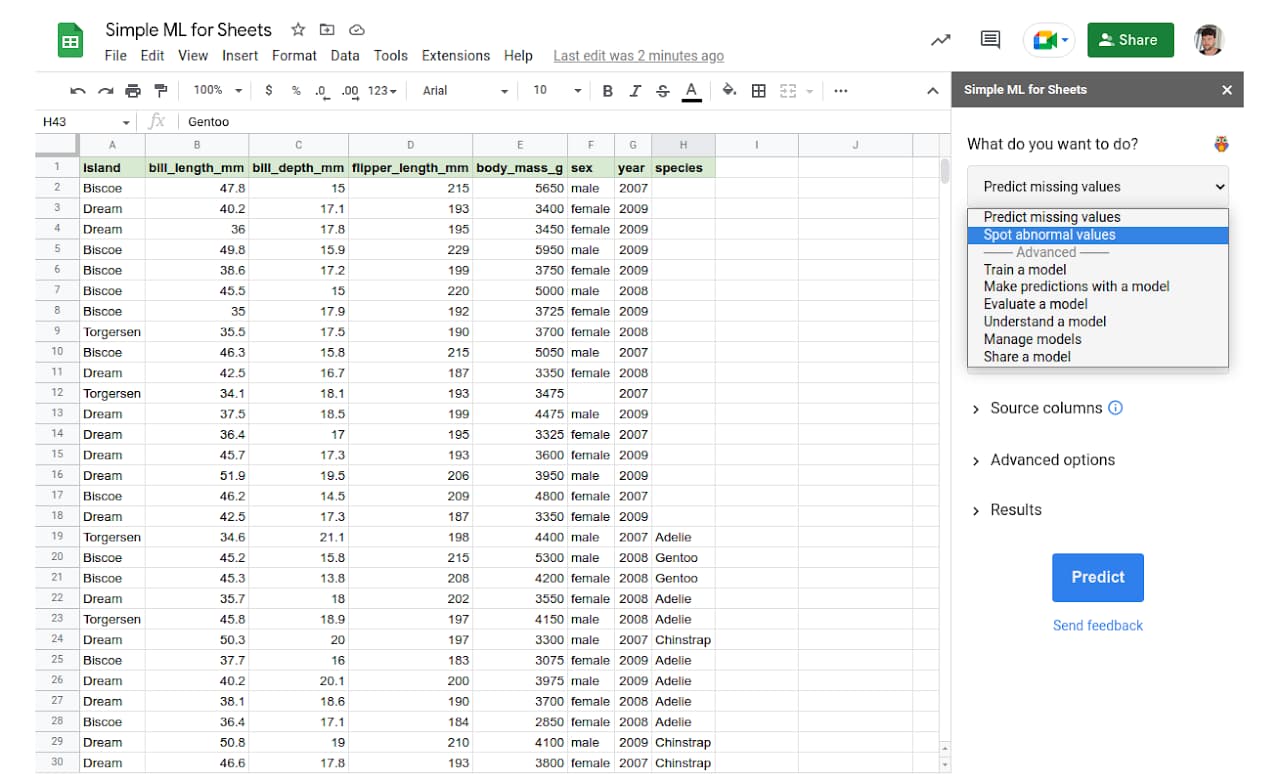Toggle bold formatting
Viewport: 1280px width, 782px height.
coord(607,90)
